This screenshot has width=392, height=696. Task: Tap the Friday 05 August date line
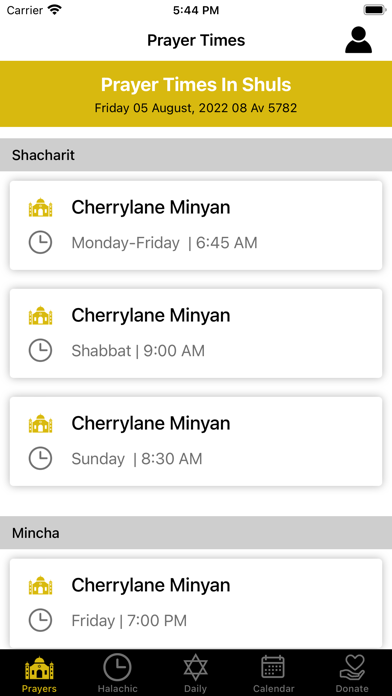click(196, 108)
